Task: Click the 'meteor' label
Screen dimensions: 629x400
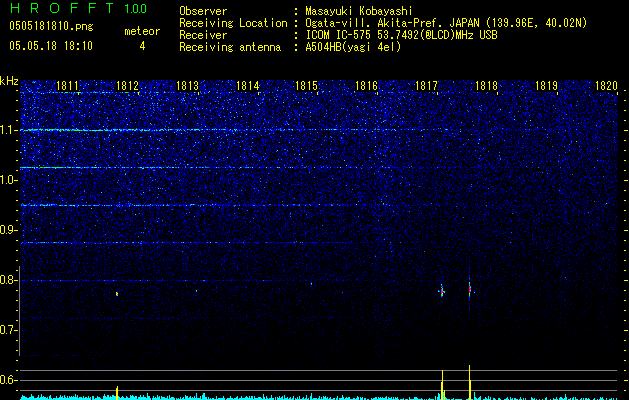Action: pyautogui.click(x=142, y=31)
